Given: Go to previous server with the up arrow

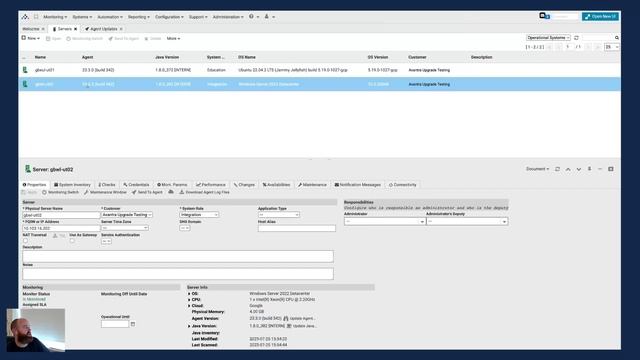Looking at the screenshot, I should tap(568, 169).
